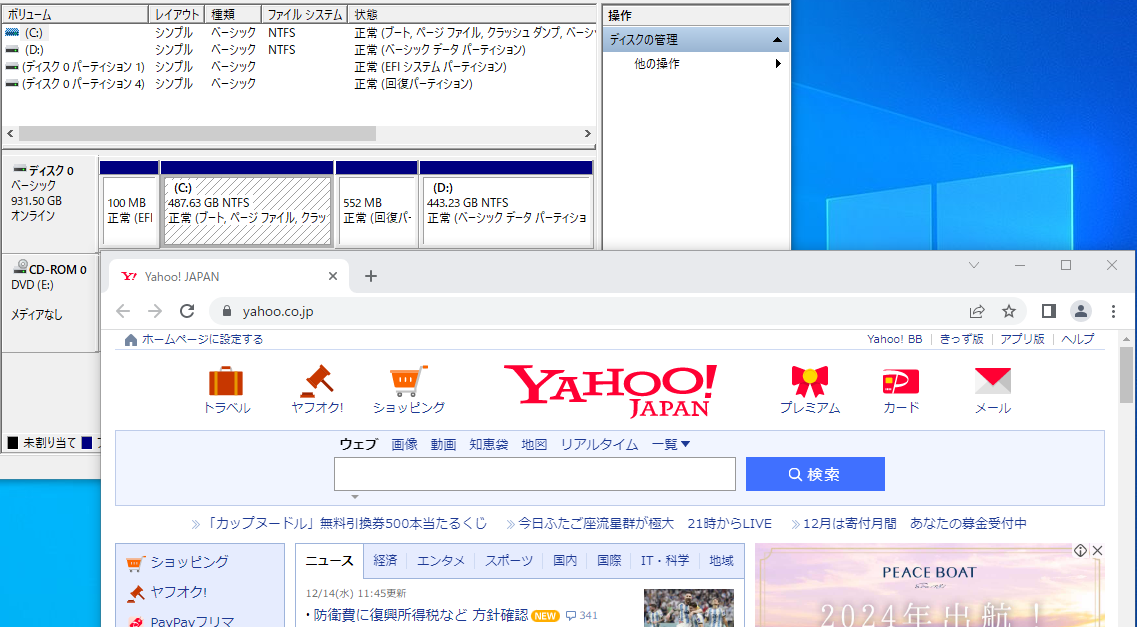The height and width of the screenshot is (627, 1137).
Task: Open the Mail envelope icon
Action: 992,381
